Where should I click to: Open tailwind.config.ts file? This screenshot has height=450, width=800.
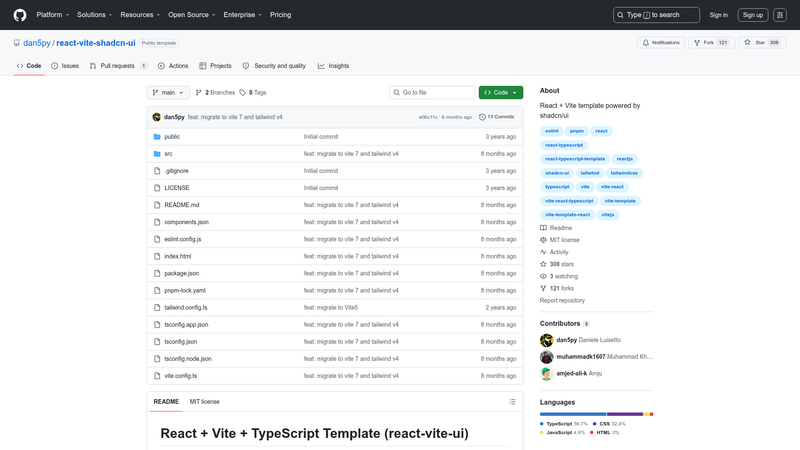click(x=186, y=308)
